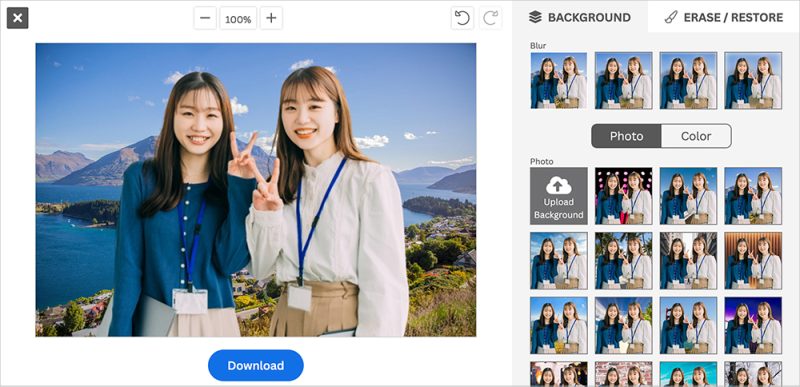Image resolution: width=800 pixels, height=387 pixels.
Task: Select the strongest blur preview thumbnail
Action: point(753,80)
